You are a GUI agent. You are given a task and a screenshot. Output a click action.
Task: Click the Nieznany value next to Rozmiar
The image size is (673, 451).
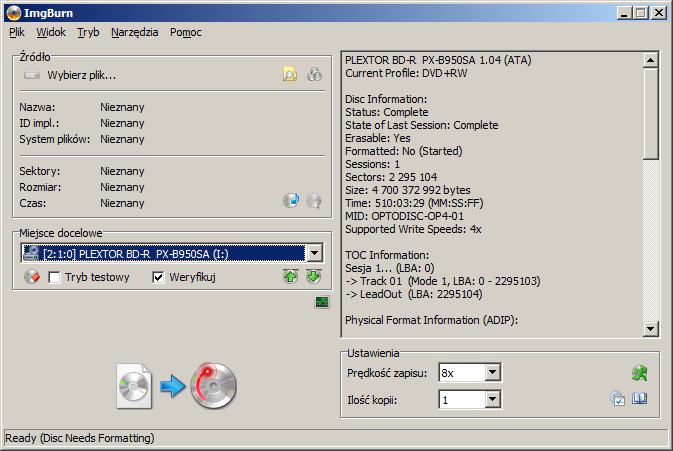point(122,188)
